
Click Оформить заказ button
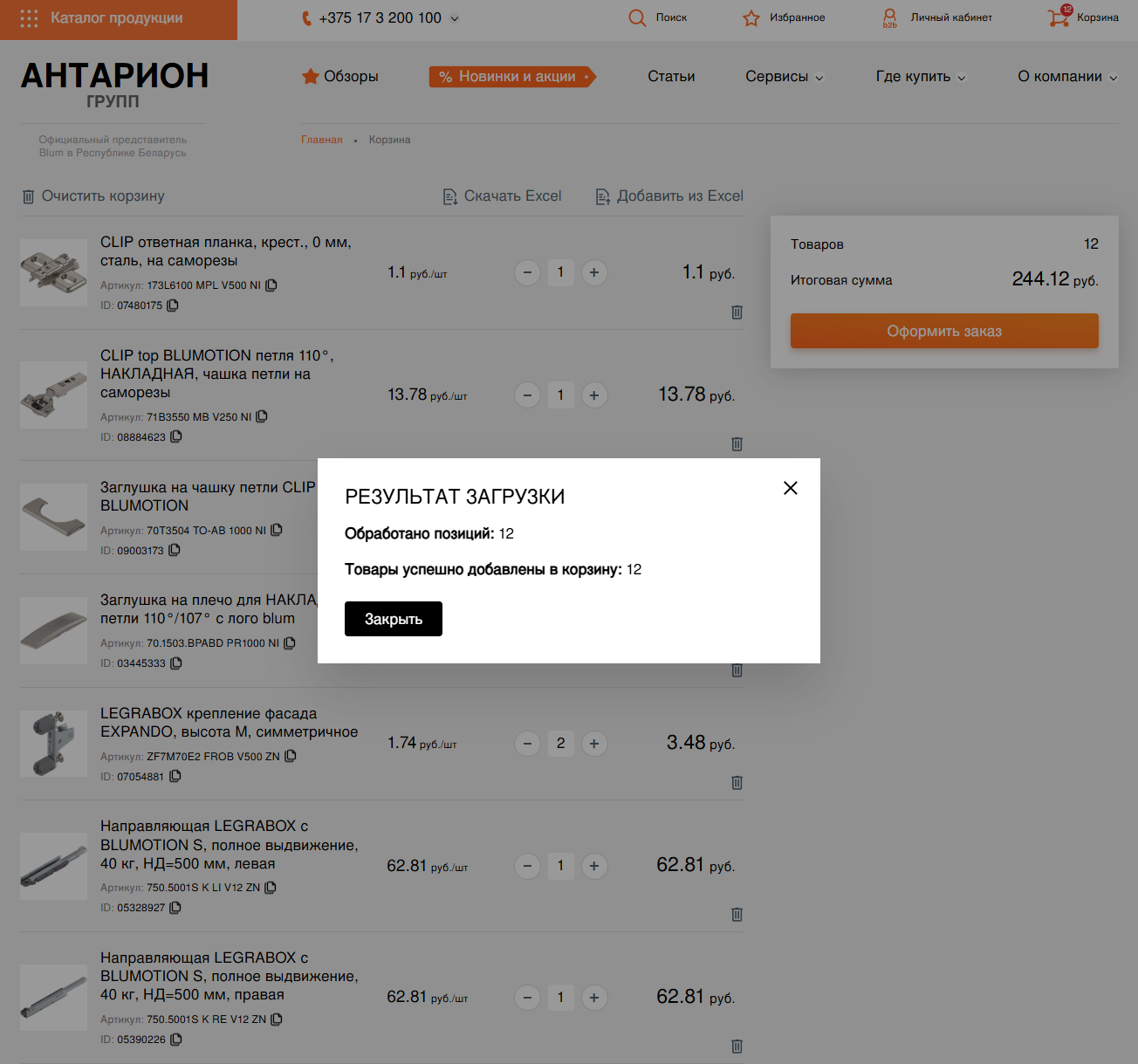click(944, 331)
